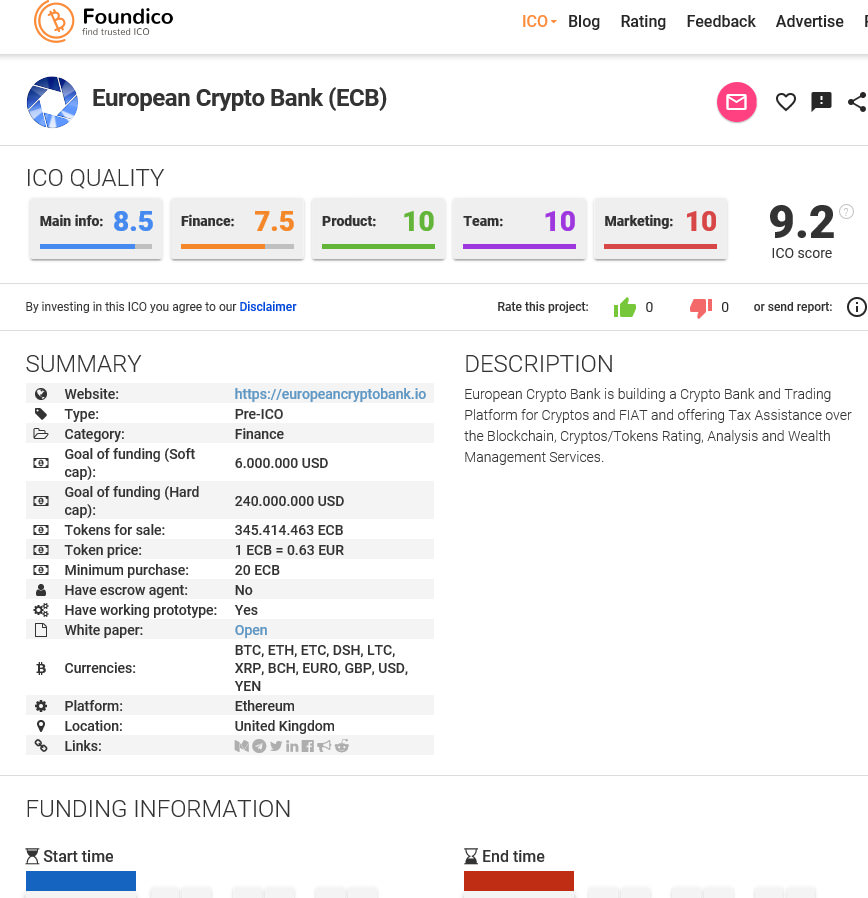Click the Ethereum platform value
This screenshot has width=868, height=898.
(265, 706)
